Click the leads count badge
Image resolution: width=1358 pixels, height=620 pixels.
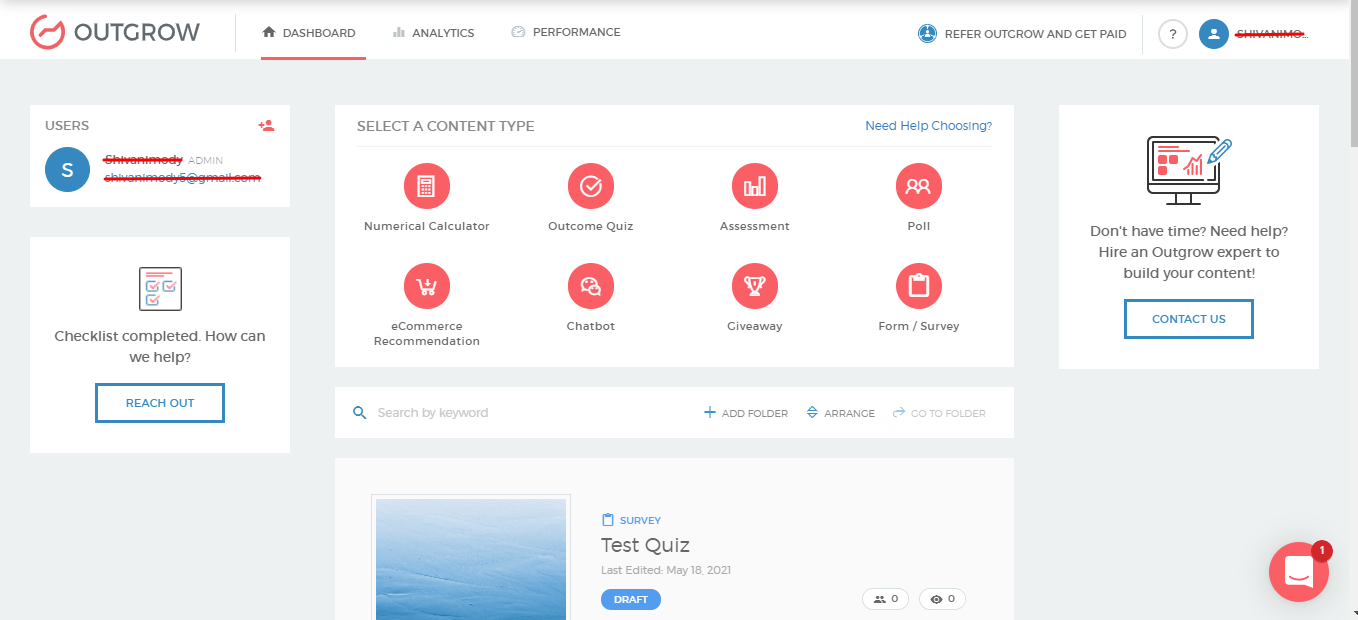885,599
